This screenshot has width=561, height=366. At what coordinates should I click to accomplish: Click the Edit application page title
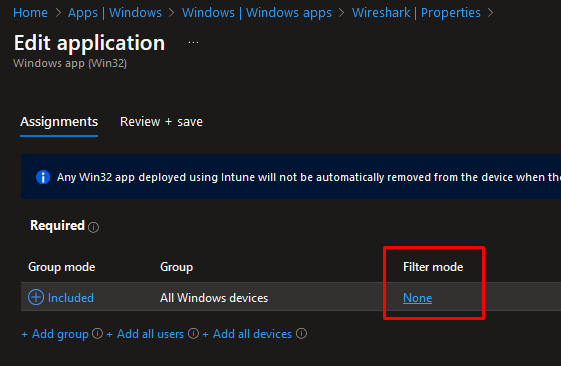click(89, 43)
